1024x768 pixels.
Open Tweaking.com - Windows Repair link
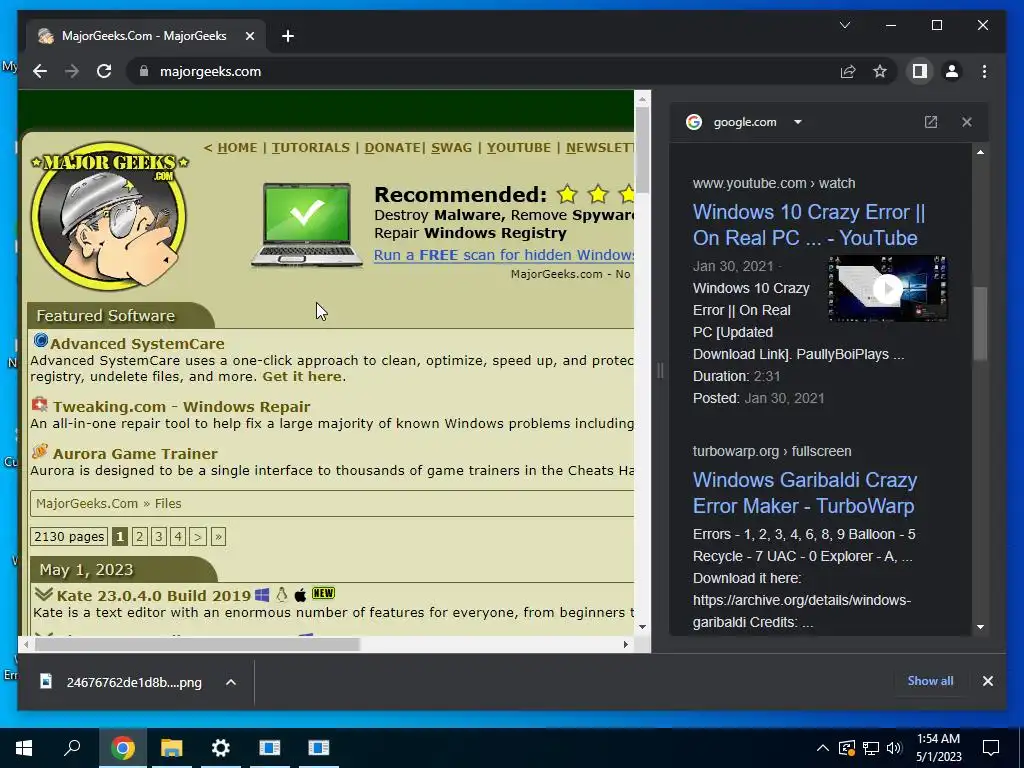(x=182, y=406)
